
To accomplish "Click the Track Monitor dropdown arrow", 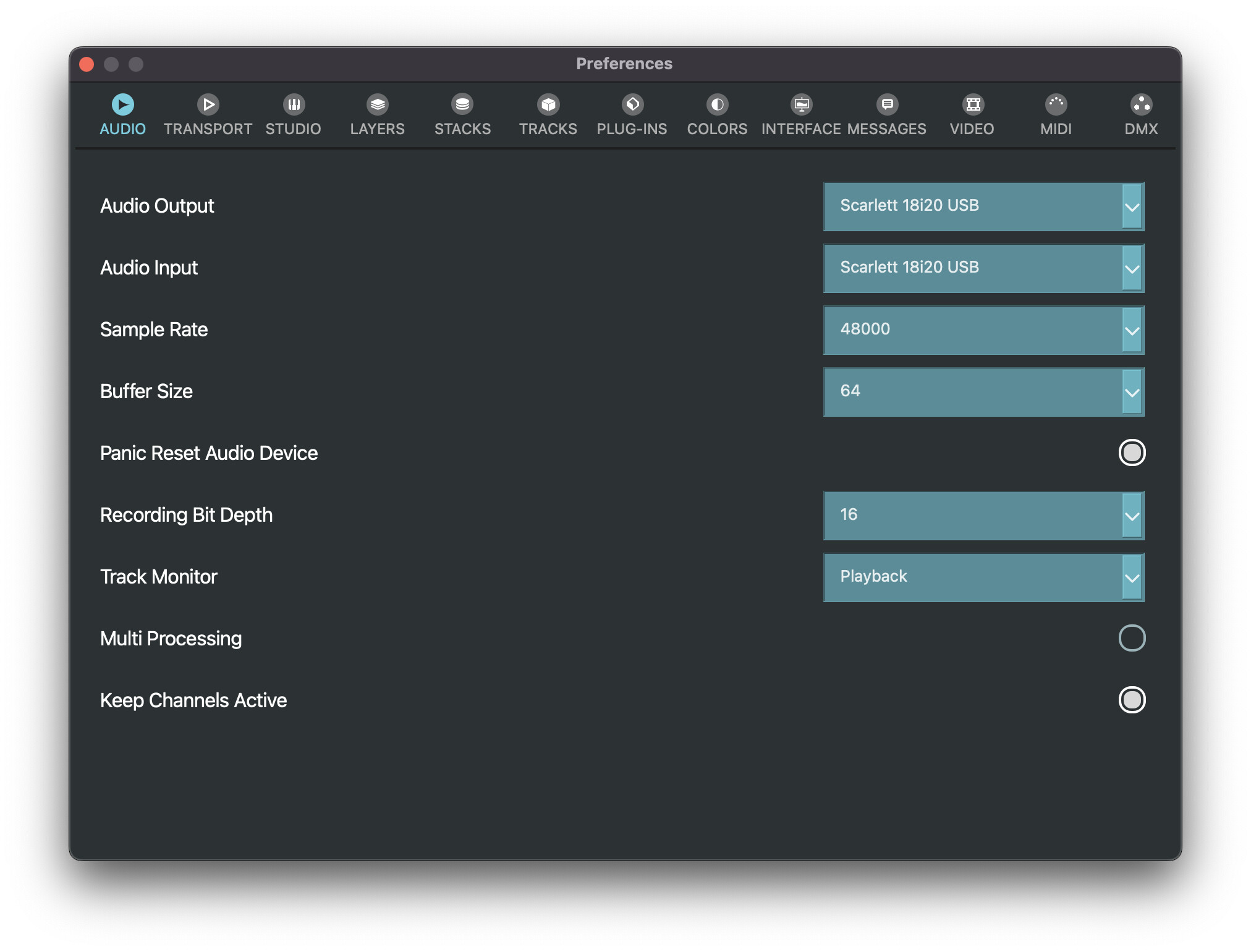I will click(1132, 577).
